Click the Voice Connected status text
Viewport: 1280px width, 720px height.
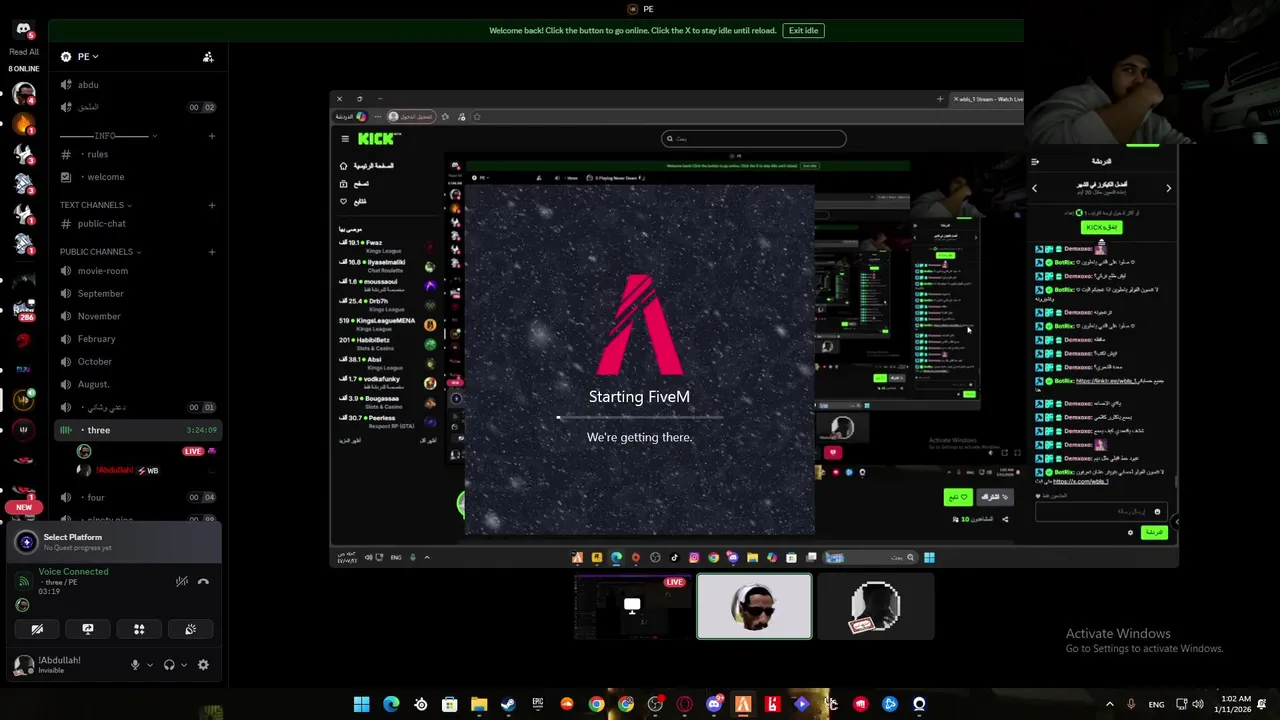tap(73, 572)
